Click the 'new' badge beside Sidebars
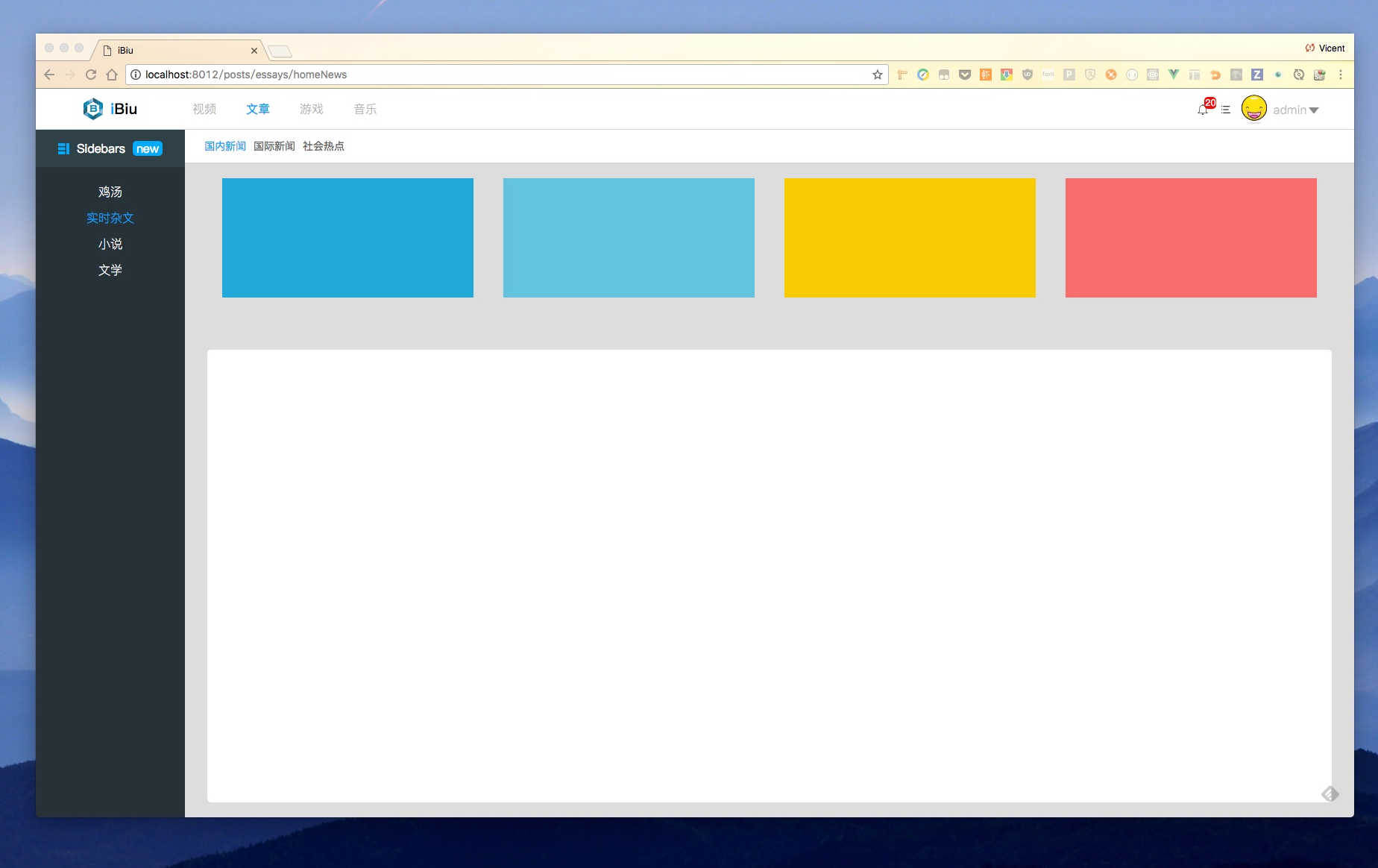1378x868 pixels. coord(148,148)
